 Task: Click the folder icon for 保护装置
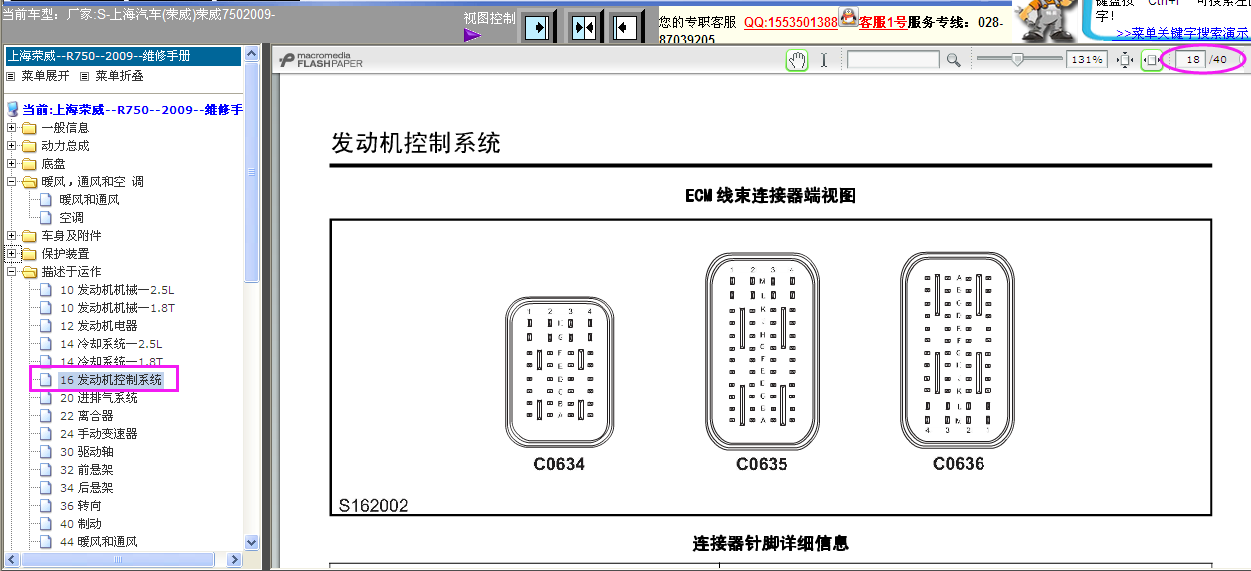(29, 254)
